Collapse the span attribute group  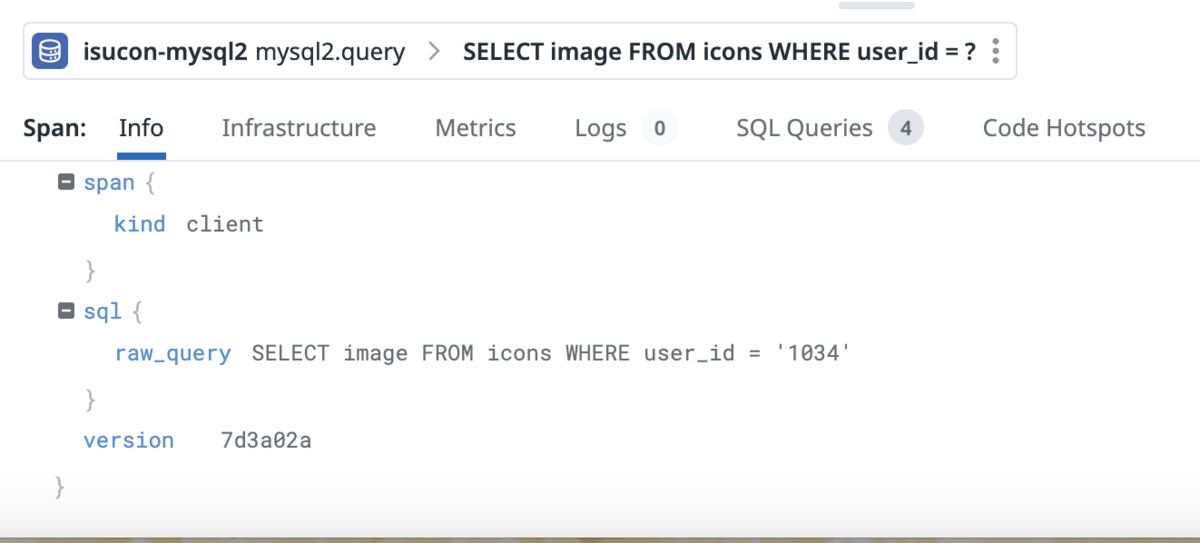click(66, 183)
